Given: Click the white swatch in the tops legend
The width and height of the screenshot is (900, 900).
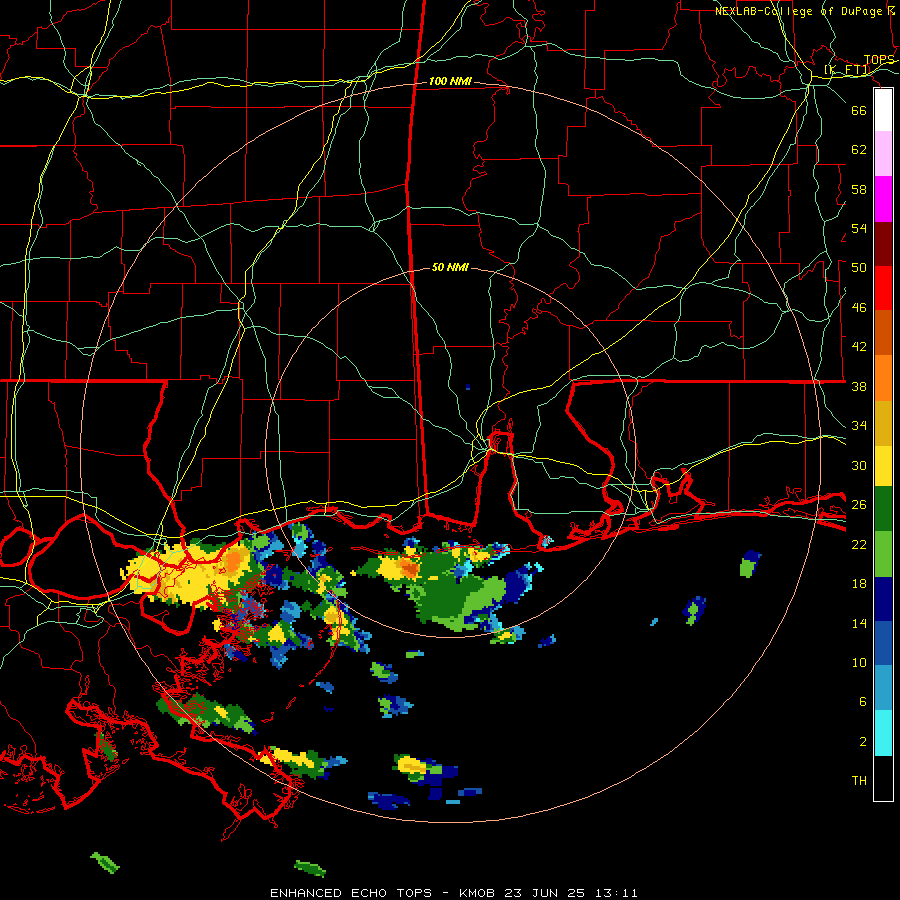Looking at the screenshot, I should [883, 110].
